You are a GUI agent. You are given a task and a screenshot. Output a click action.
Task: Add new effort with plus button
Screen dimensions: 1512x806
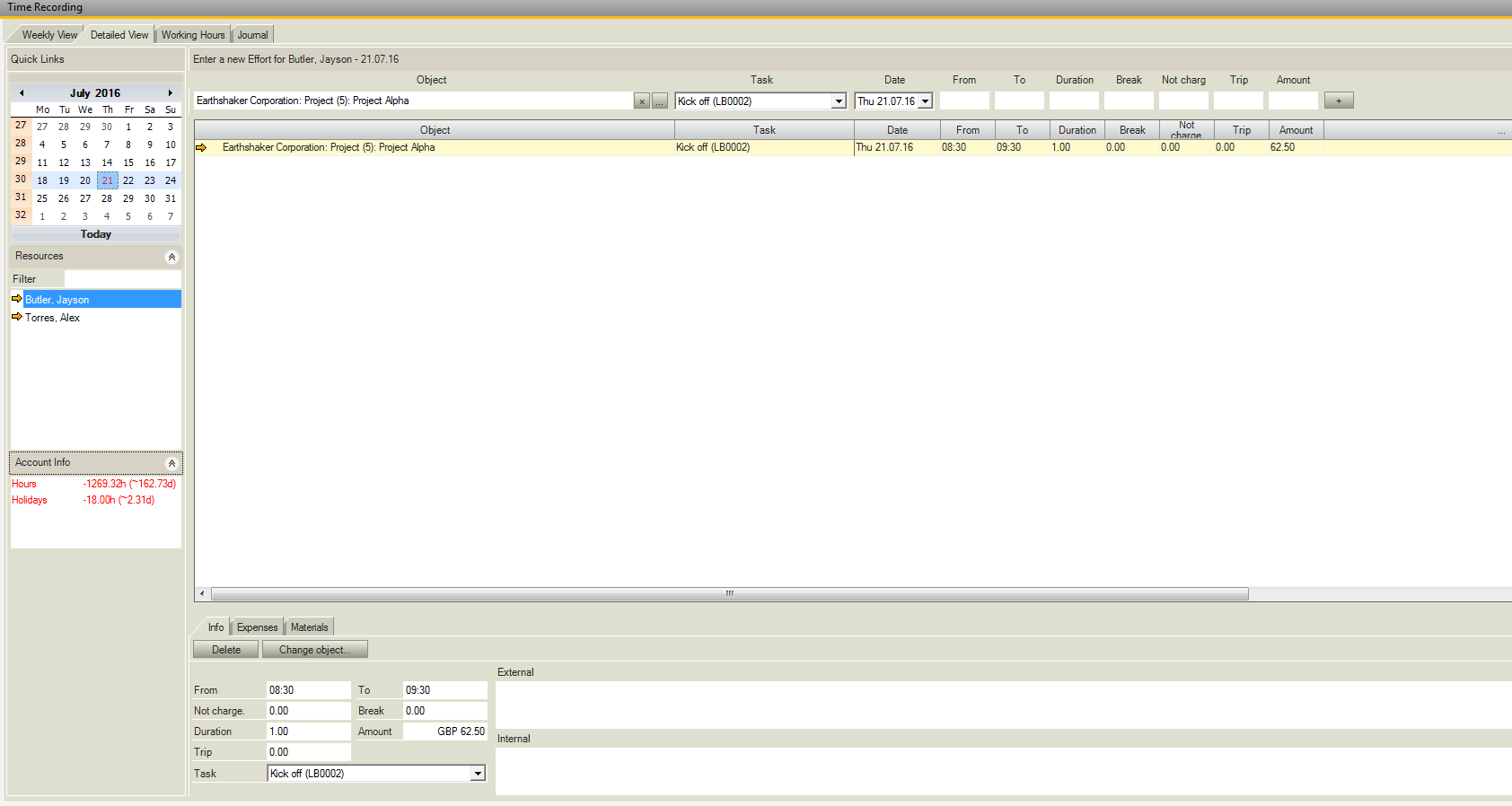pyautogui.click(x=1339, y=101)
